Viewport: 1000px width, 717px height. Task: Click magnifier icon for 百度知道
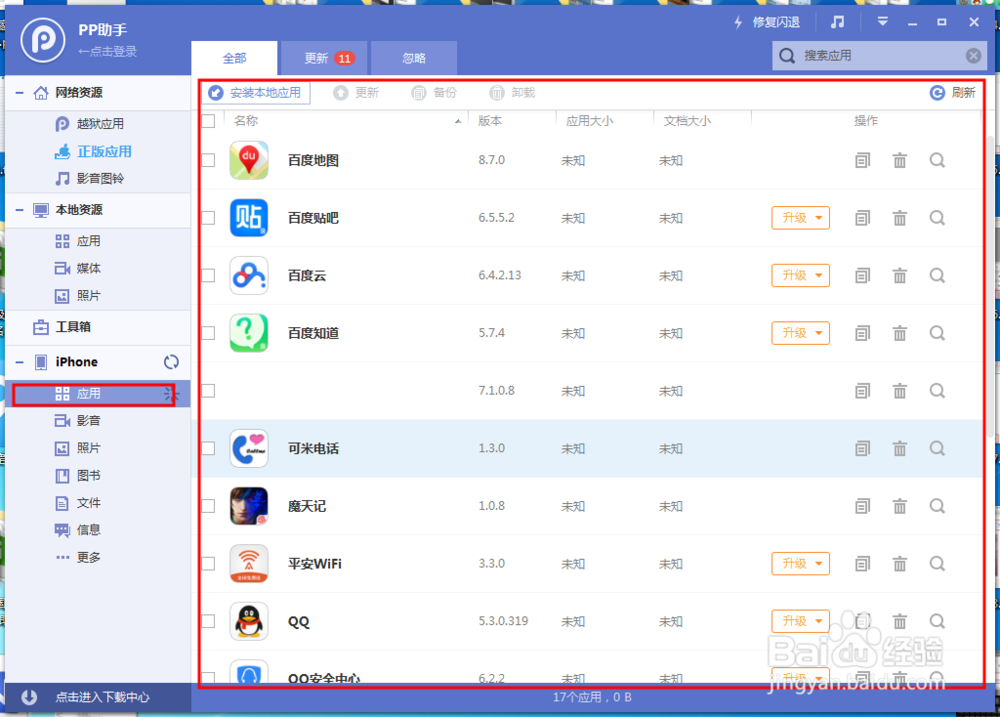point(937,333)
